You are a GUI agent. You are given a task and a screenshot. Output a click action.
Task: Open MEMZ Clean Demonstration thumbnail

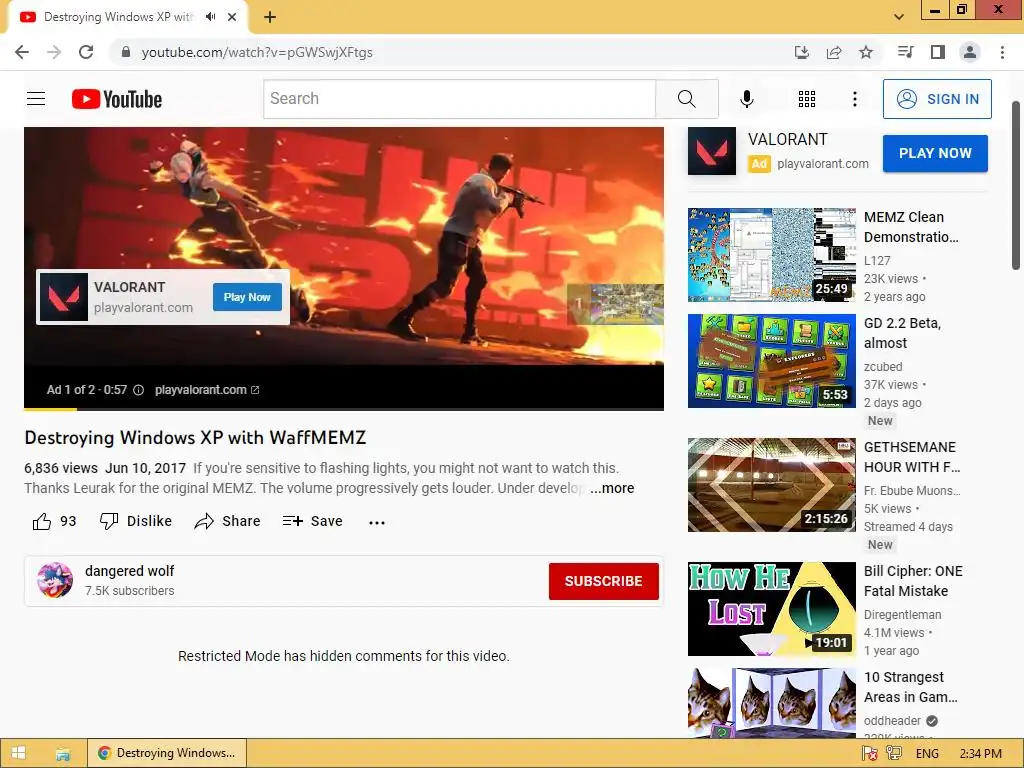[771, 255]
